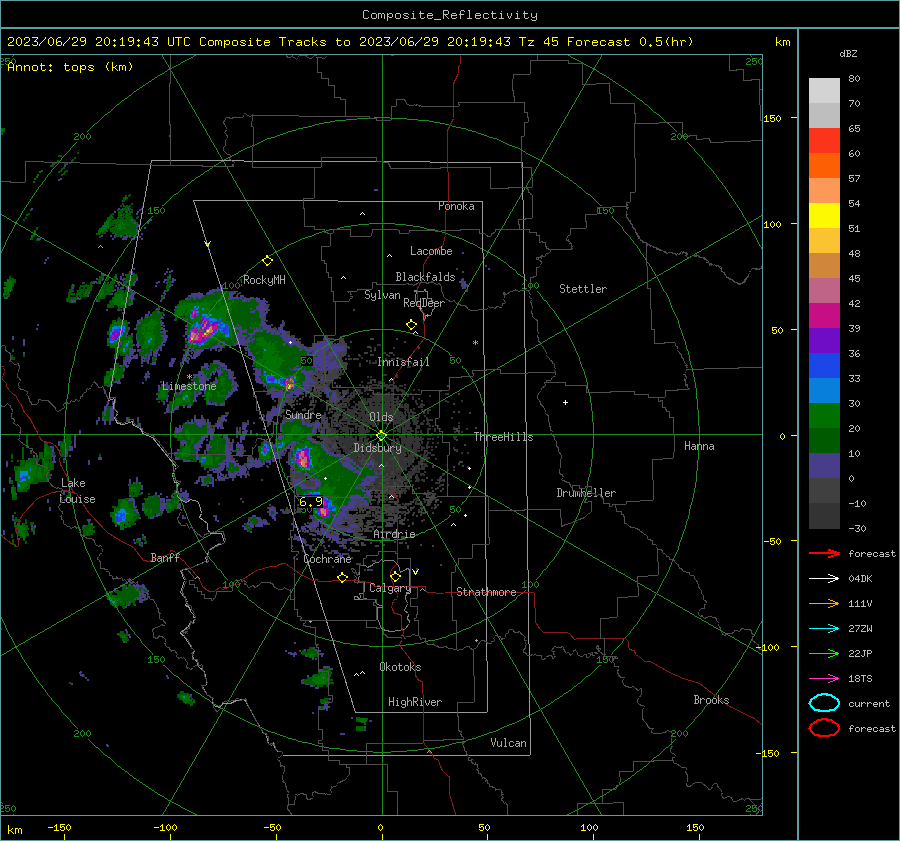The width and height of the screenshot is (900, 841).
Task: Click the Strathmore town label
Action: coord(486,592)
